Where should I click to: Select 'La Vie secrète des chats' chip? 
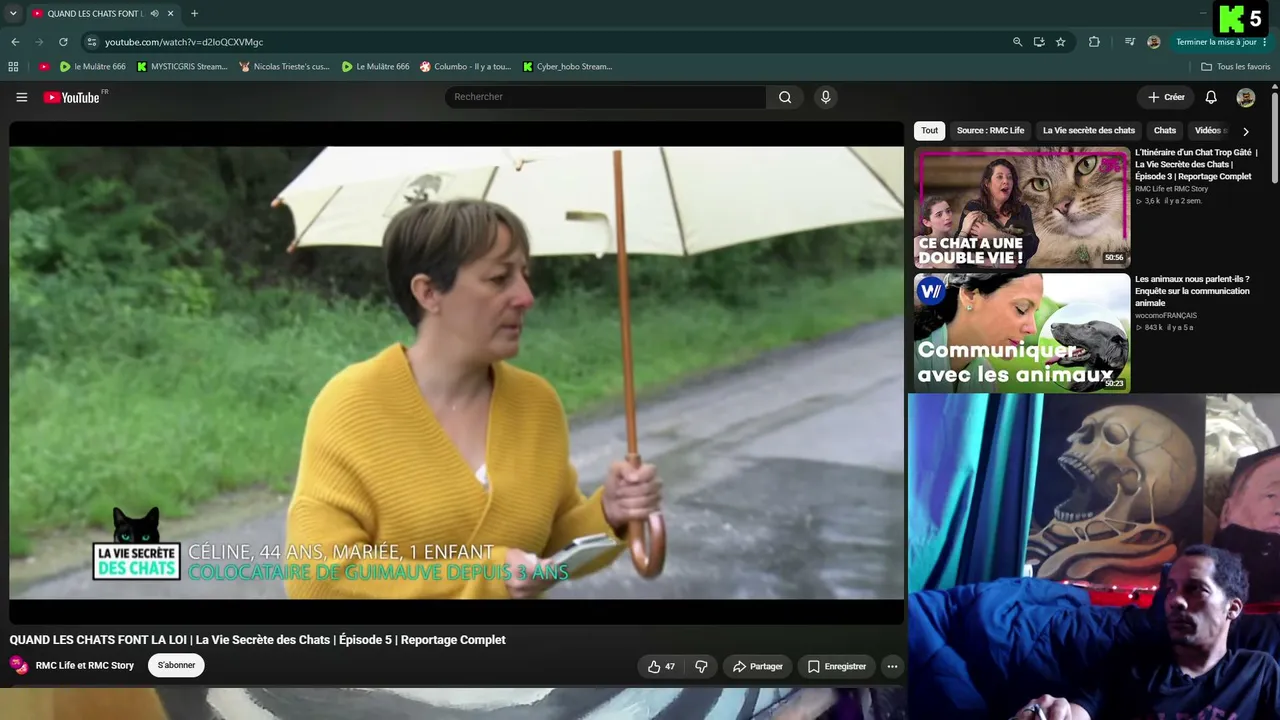point(1089,131)
